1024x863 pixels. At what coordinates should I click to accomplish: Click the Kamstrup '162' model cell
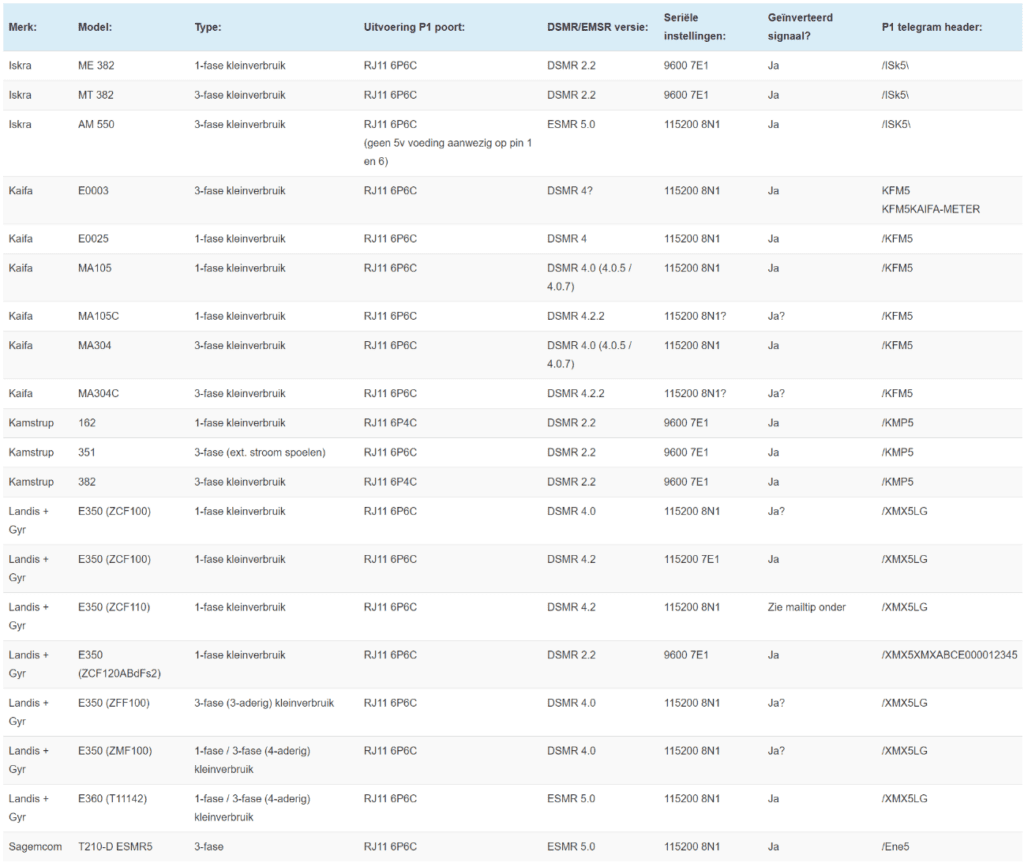point(87,423)
